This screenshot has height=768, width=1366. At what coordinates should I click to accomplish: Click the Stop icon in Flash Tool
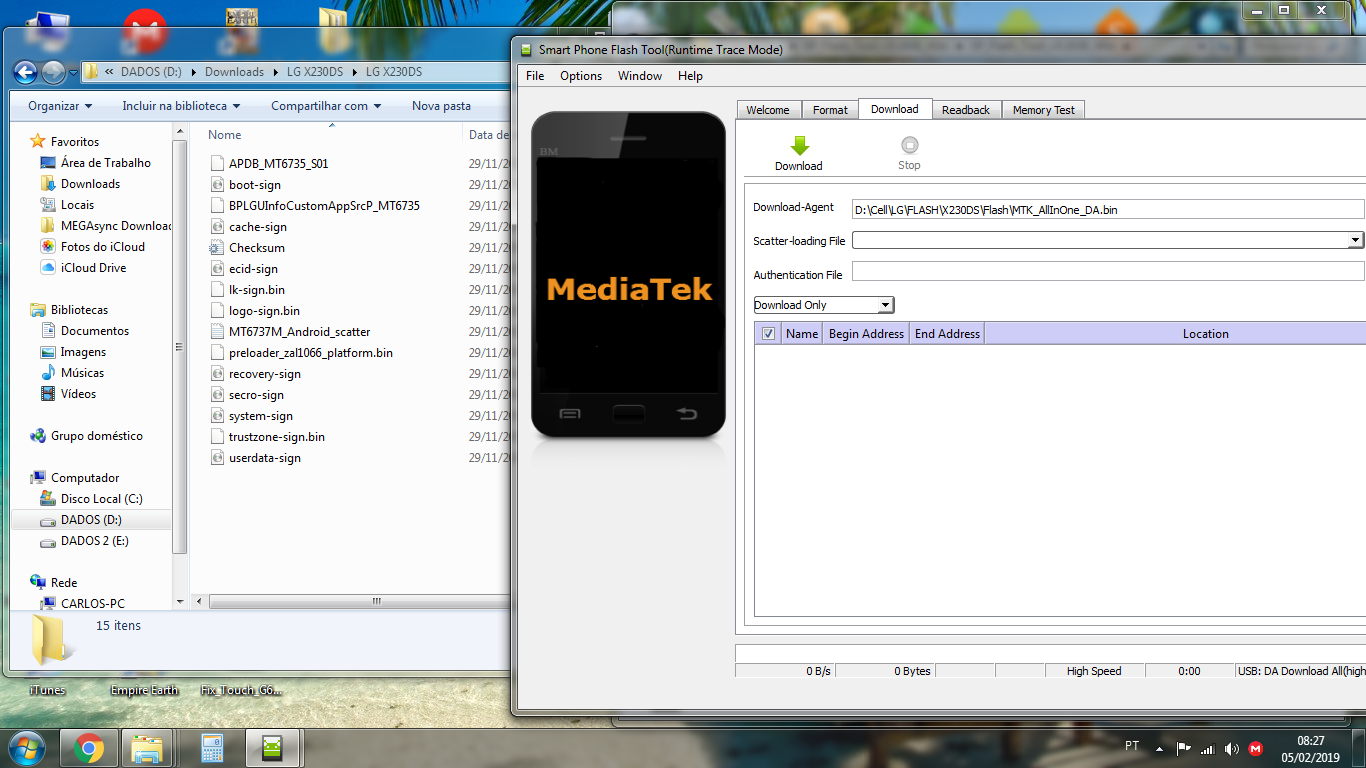909,145
